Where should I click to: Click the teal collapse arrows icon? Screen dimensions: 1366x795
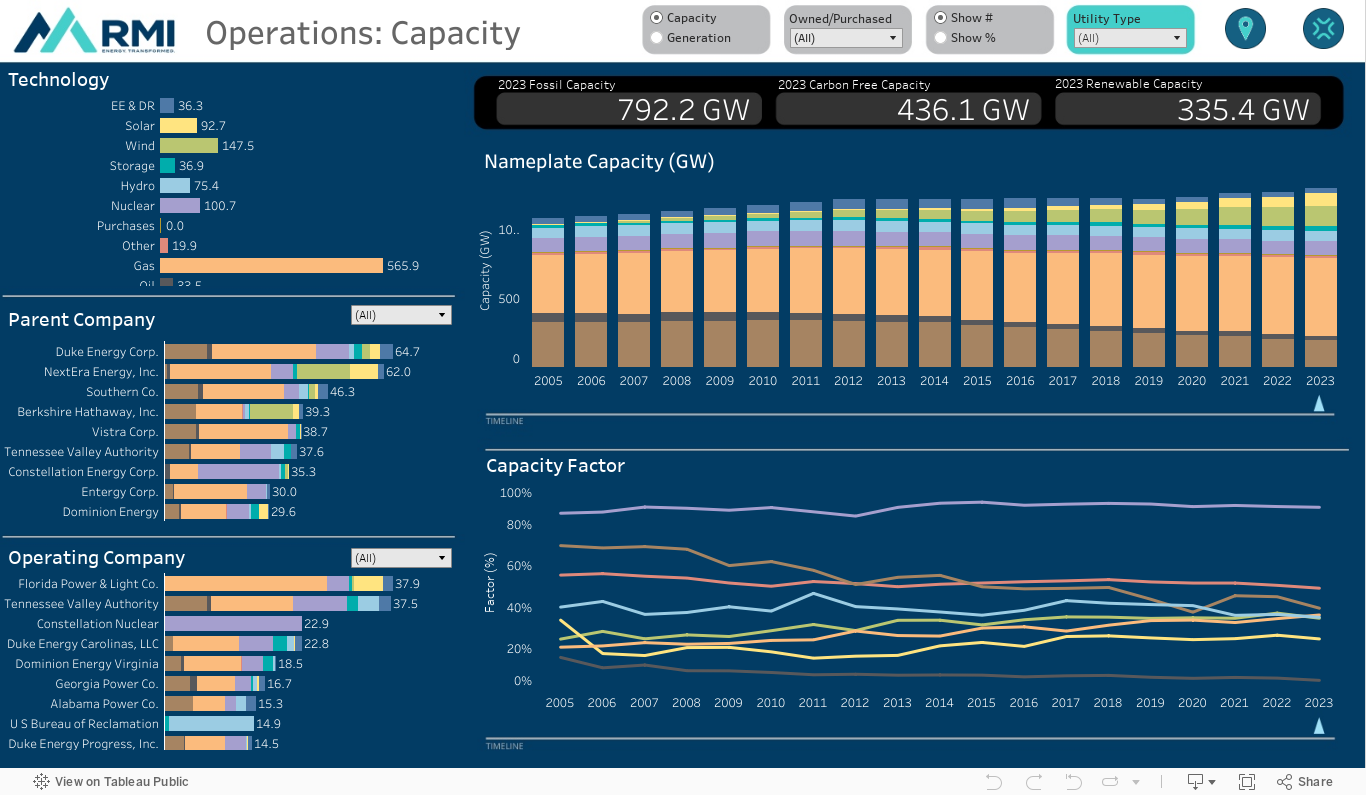(x=1323, y=28)
